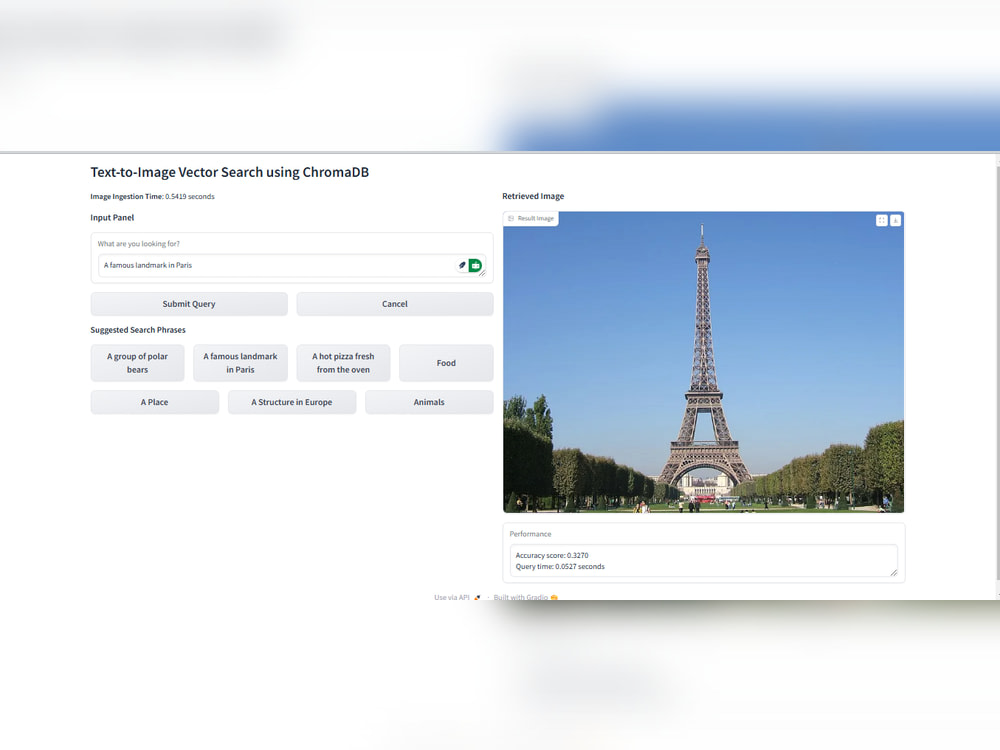Click the retrieved Eiffel Tower image
The width and height of the screenshot is (1000, 750).
[703, 362]
